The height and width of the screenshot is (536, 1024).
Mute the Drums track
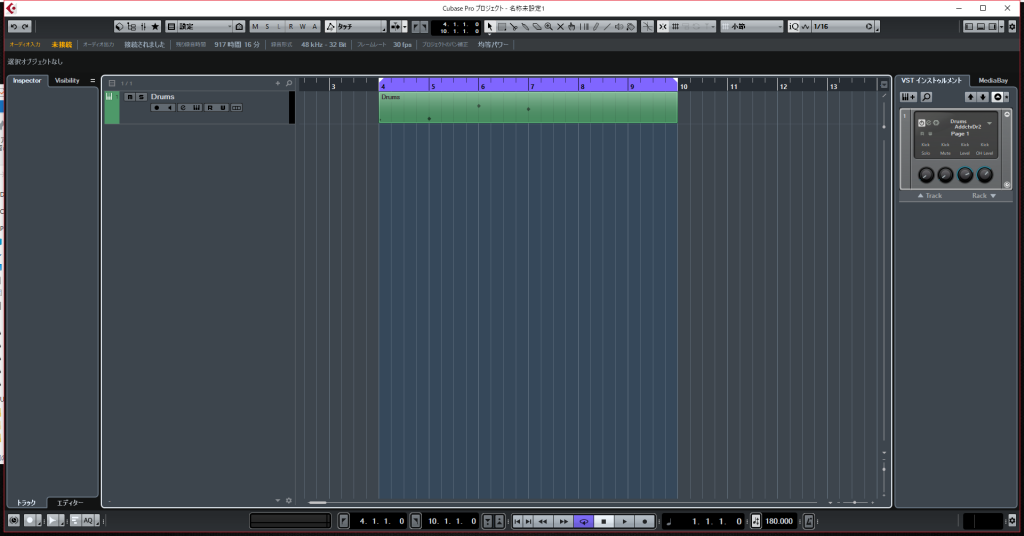click(129, 97)
